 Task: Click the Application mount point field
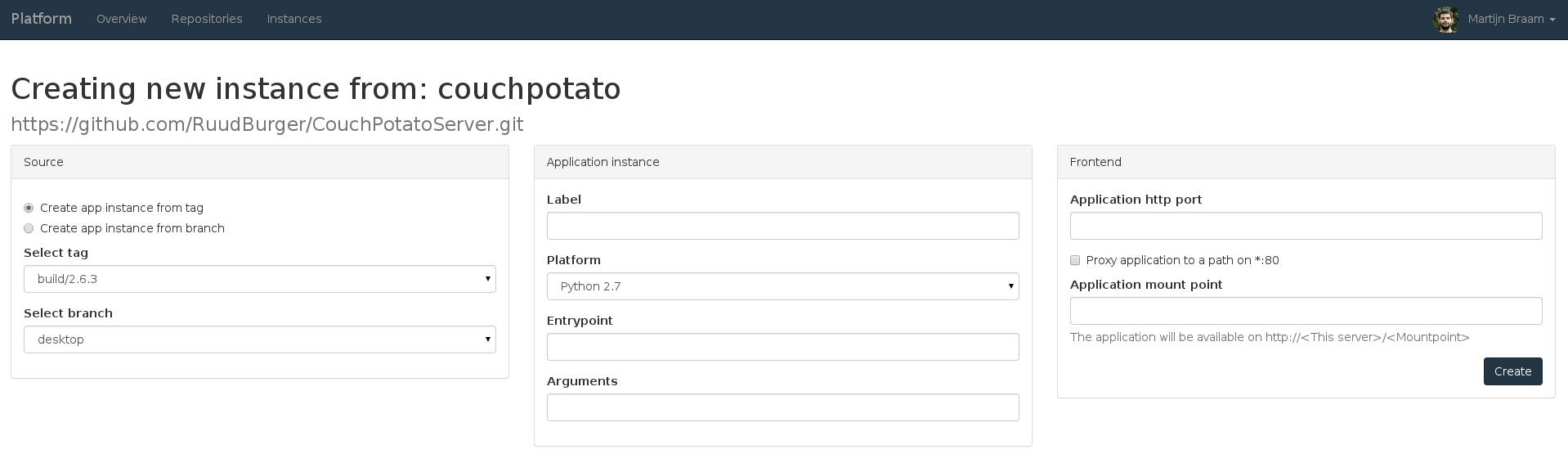pos(1306,311)
